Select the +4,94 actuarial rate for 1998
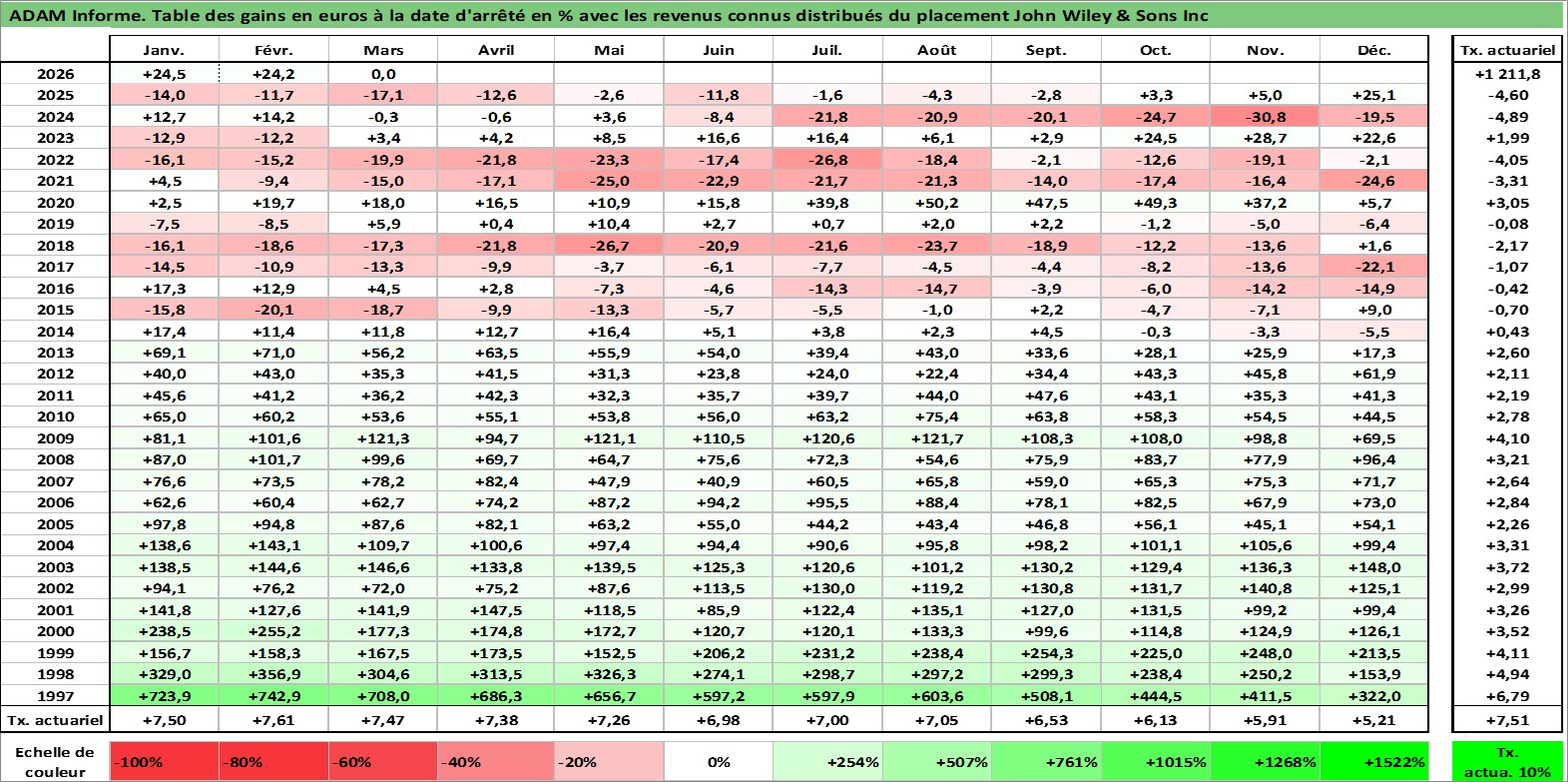 point(1507,674)
